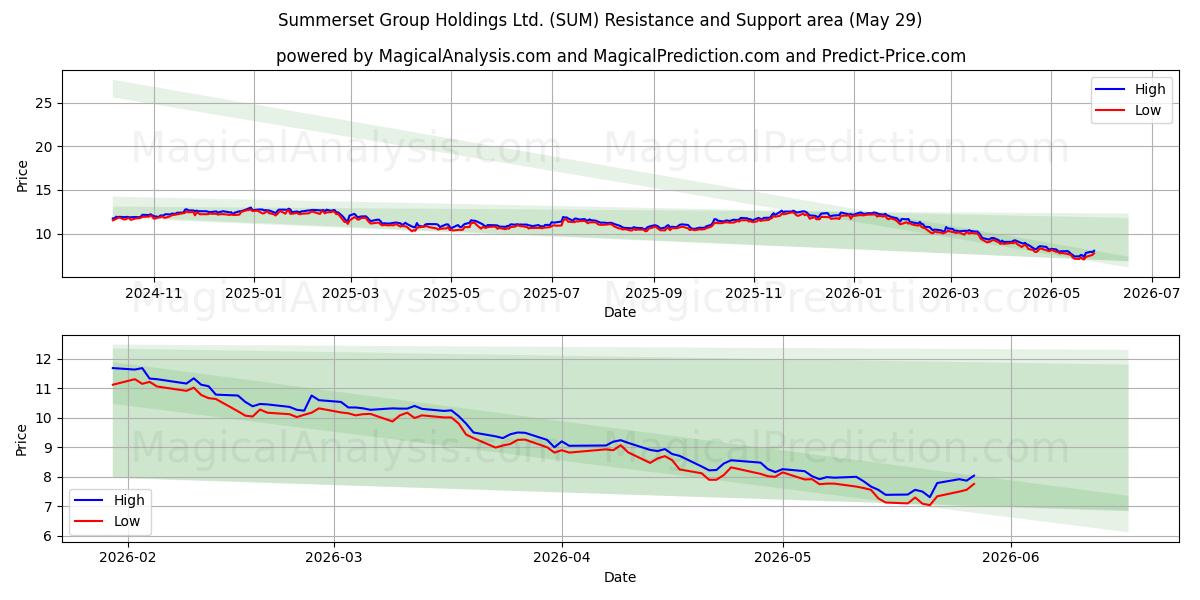
Task: Click the top chart's 'Date' axis label
Action: 620,313
